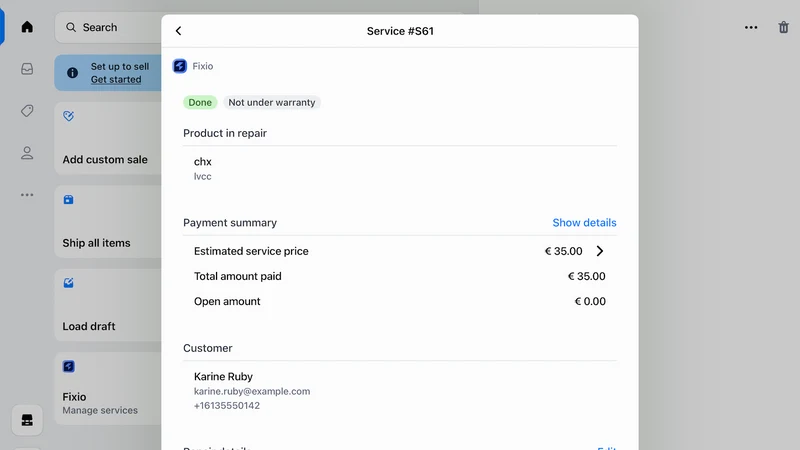800x450 pixels.
Task: Click Show details link in Payment summary
Action: [x=584, y=222]
